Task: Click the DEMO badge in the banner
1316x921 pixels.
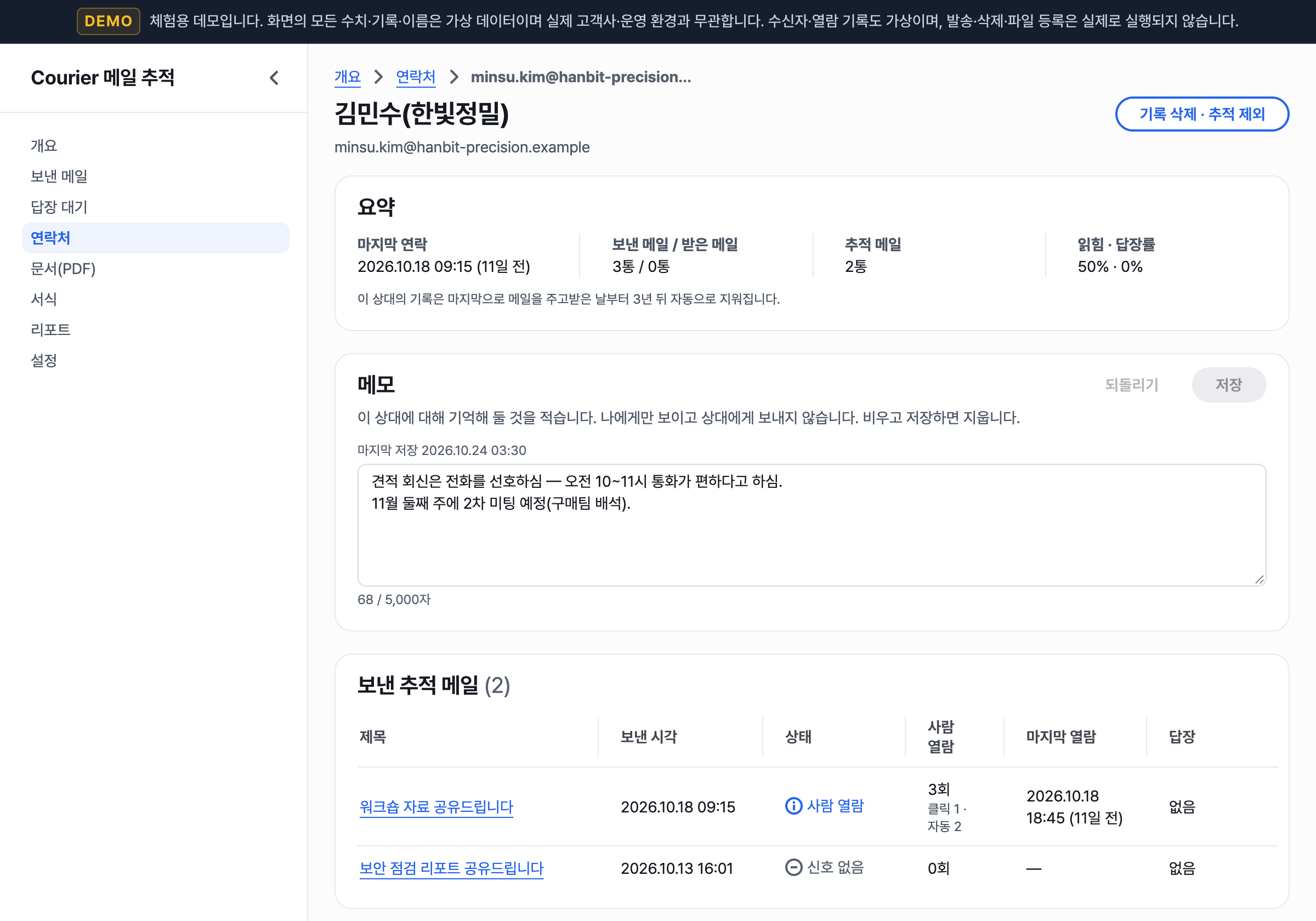Action: point(109,21)
